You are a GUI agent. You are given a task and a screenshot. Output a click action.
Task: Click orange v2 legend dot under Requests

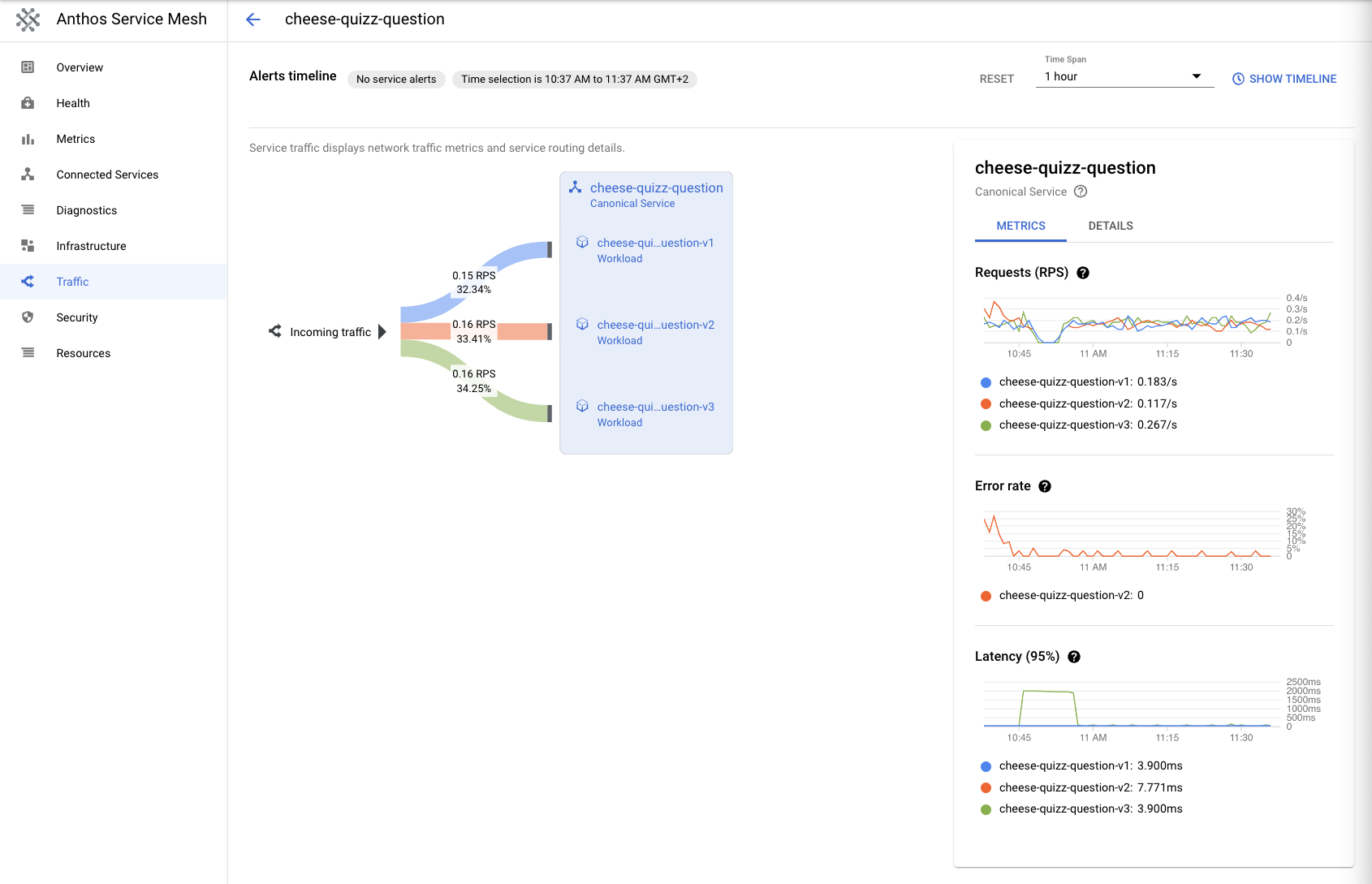[x=986, y=404]
